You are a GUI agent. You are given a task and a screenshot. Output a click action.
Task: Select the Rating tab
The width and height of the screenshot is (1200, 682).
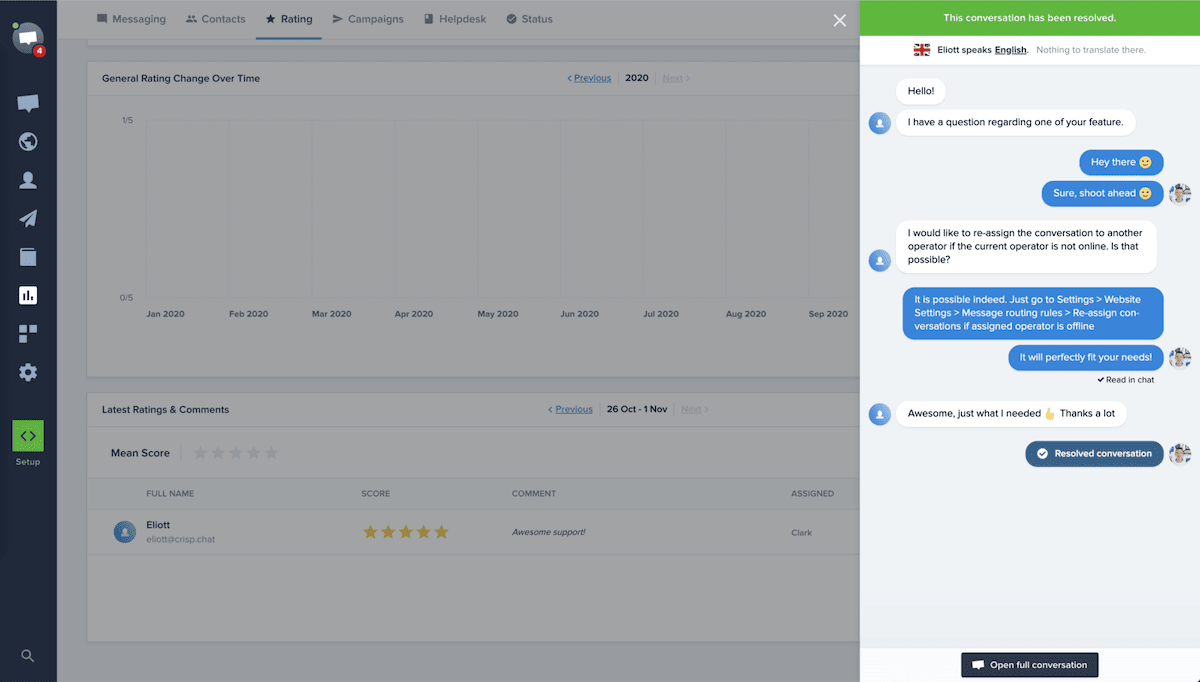pyautogui.click(x=288, y=19)
